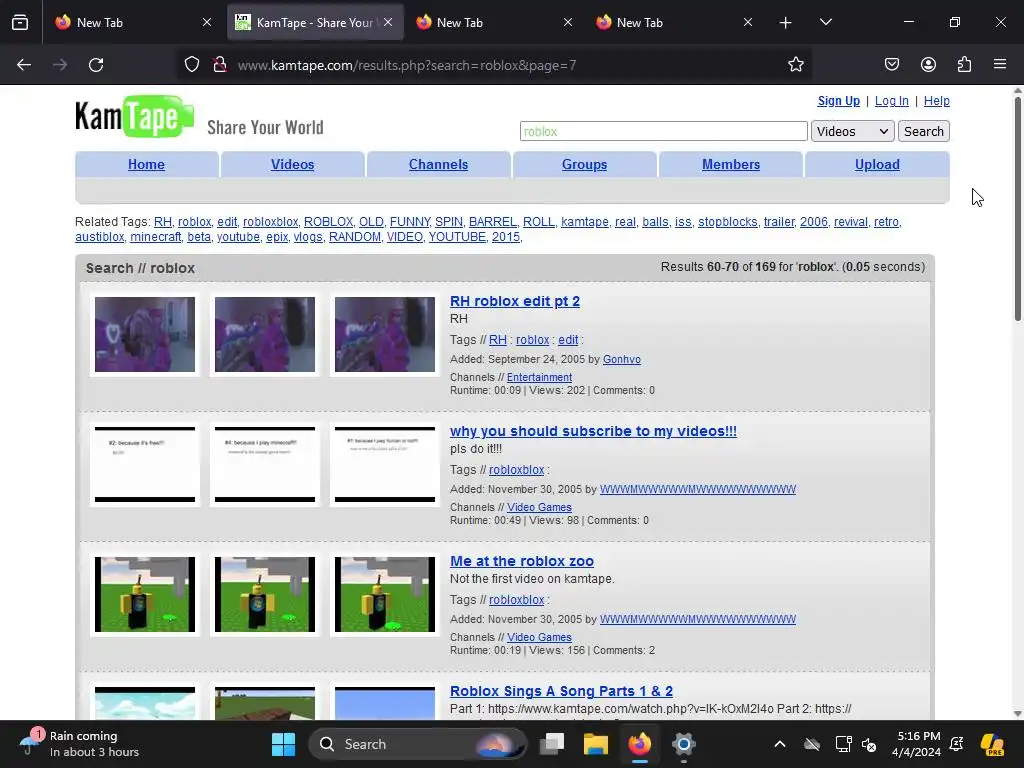Image resolution: width=1024 pixels, height=768 pixels.
Task: Expand the list all tabs chevron
Action: pos(825,22)
